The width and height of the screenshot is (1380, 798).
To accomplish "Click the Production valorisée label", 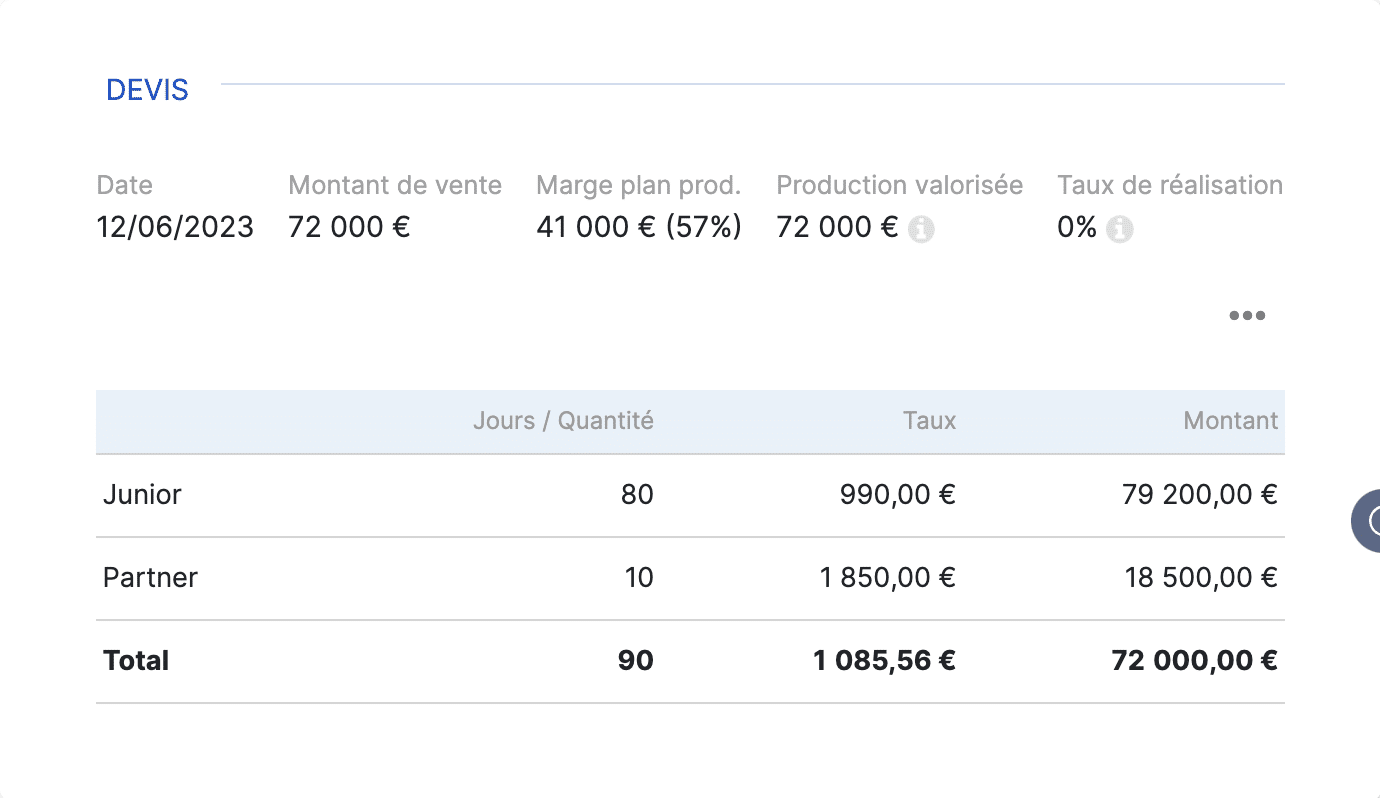I will 900,185.
